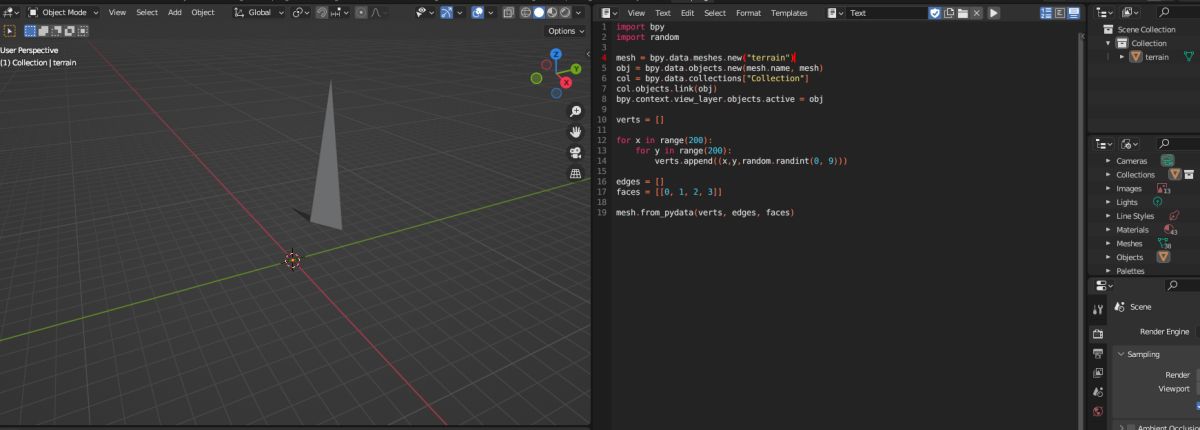This screenshot has height=430, width=1200.
Task: Open the Select menu in text editor
Action: [x=715, y=13]
